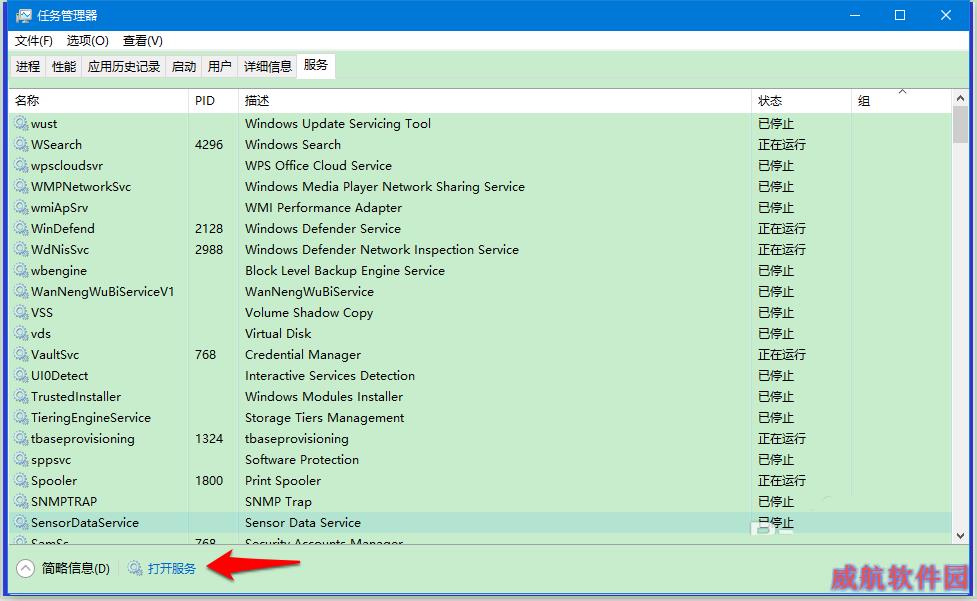
Task: Select the 服务 tab
Action: coord(316,65)
